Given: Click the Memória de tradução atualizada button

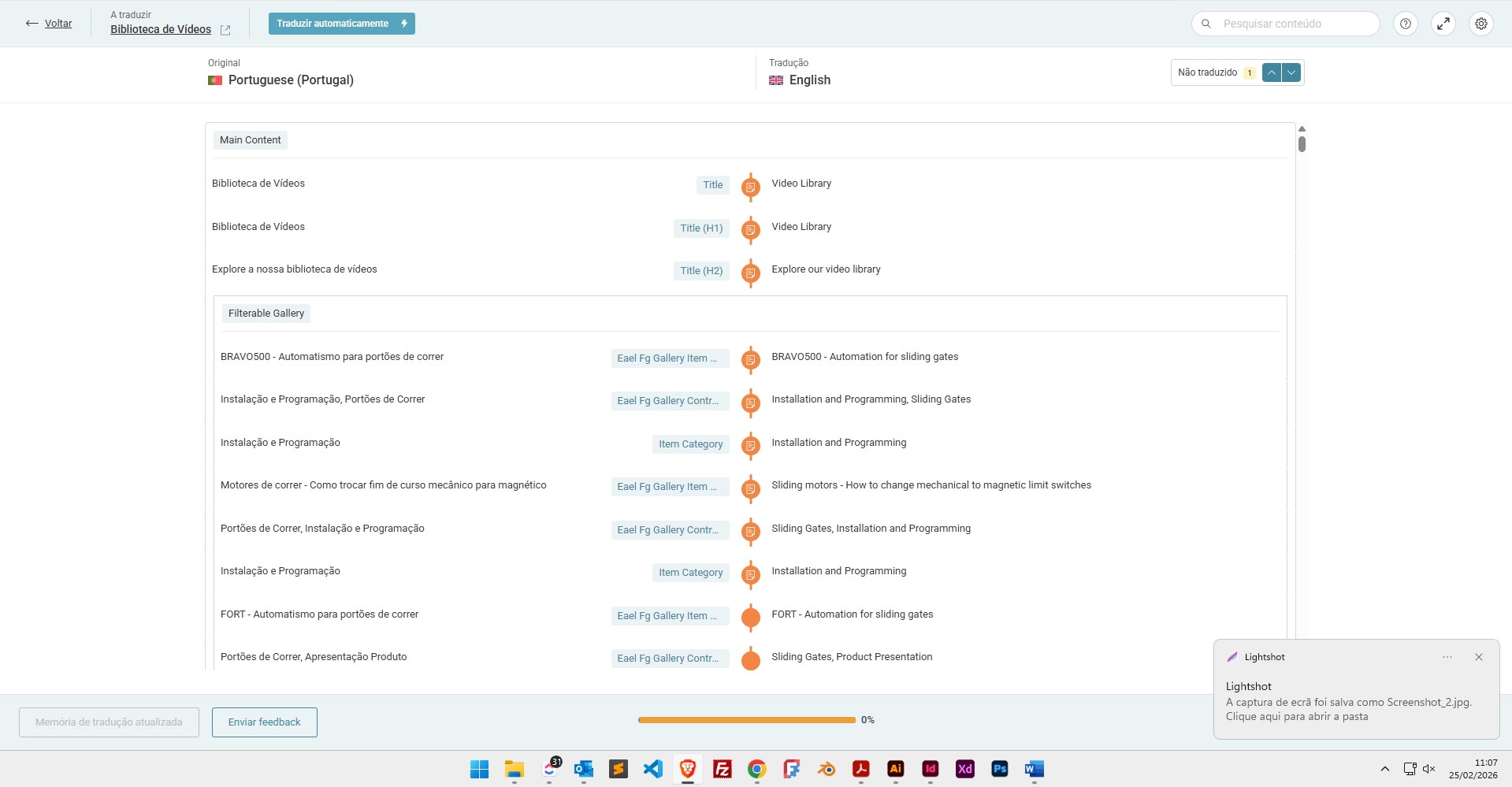Looking at the screenshot, I should [x=109, y=722].
